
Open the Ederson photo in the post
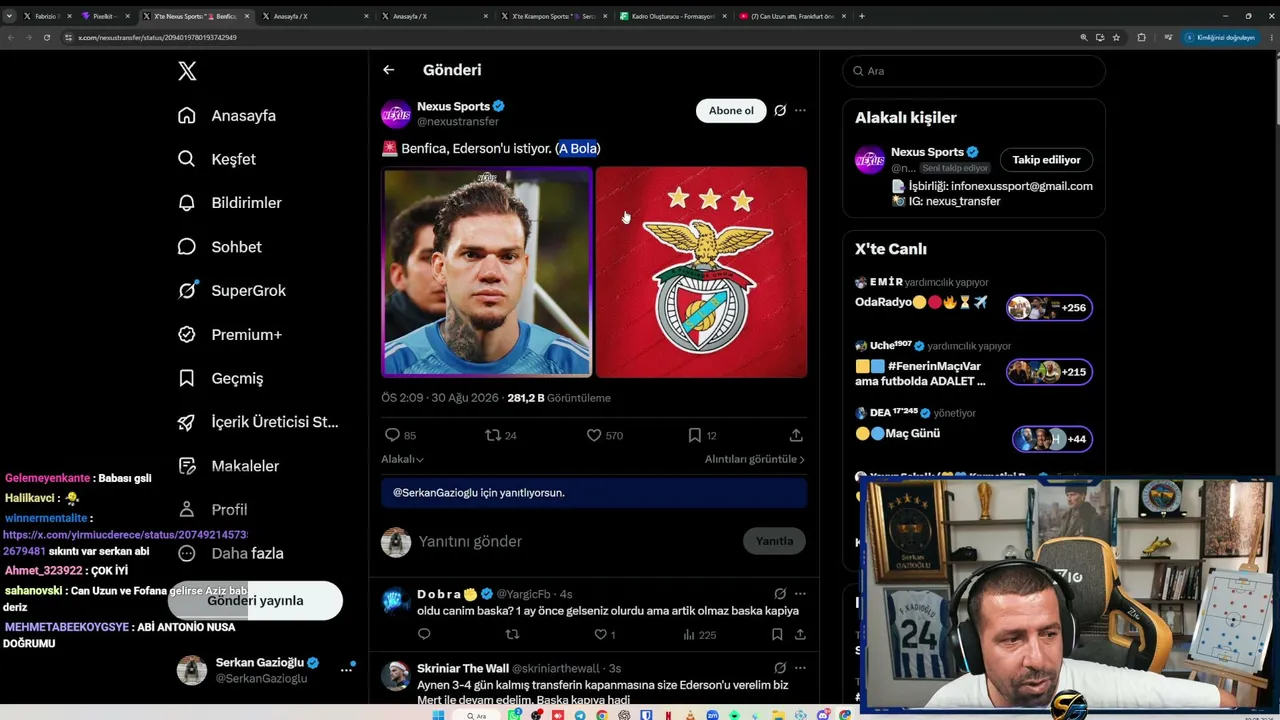[x=486, y=272]
